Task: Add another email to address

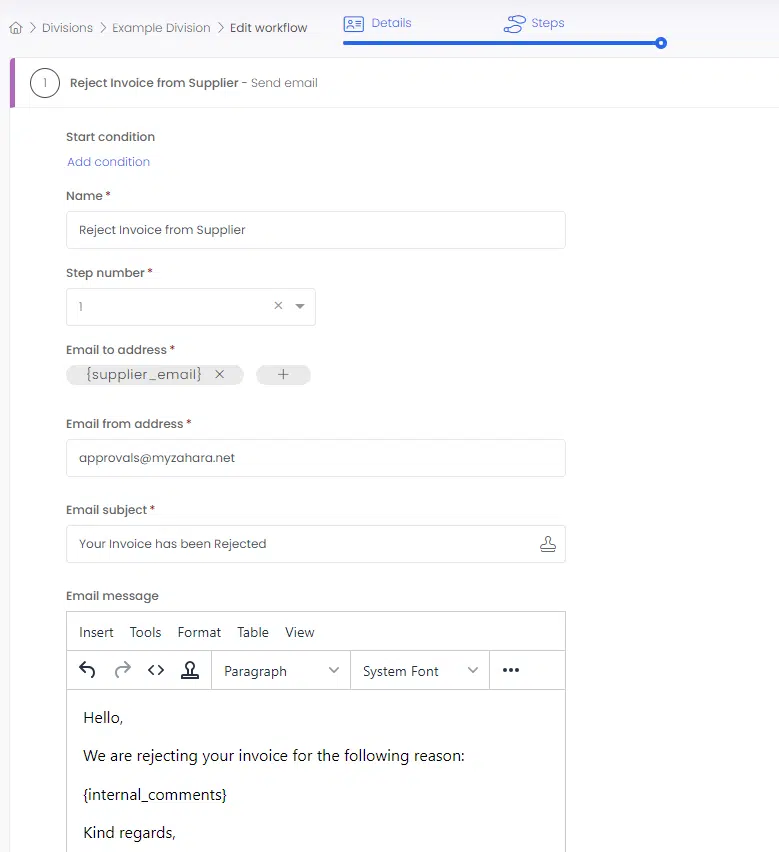Action: (x=283, y=374)
